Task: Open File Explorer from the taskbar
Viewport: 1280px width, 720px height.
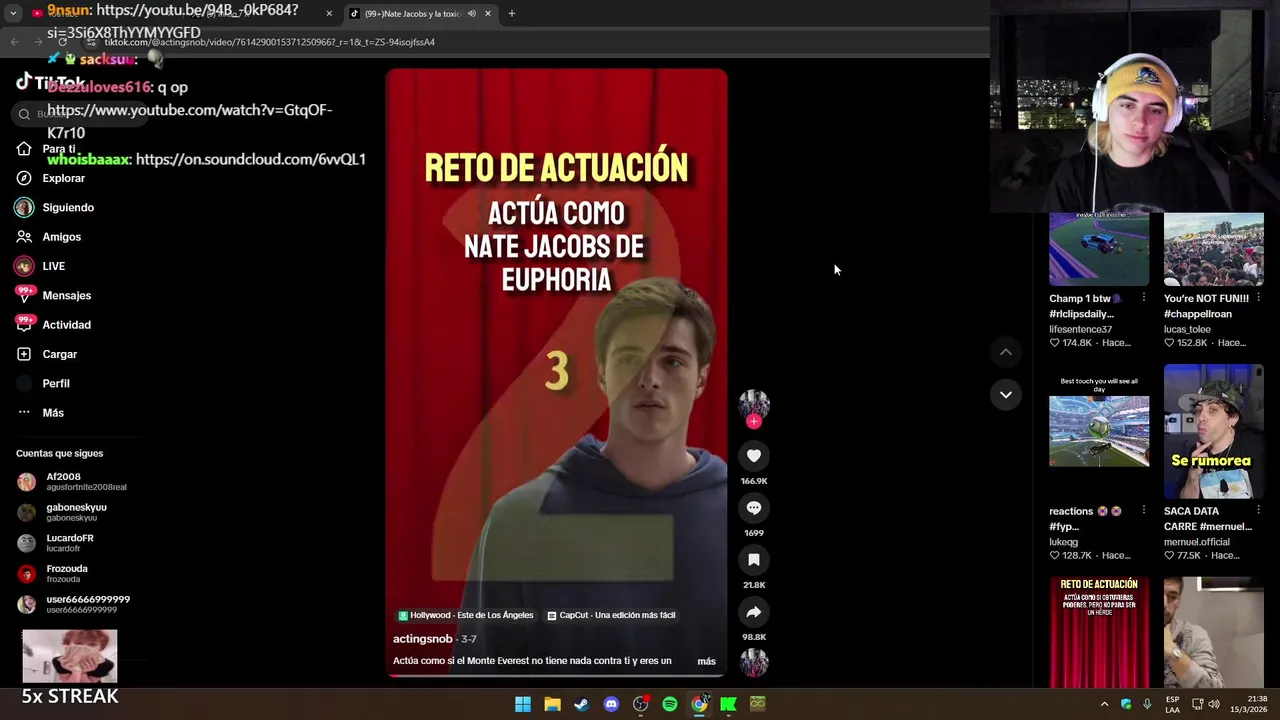Action: click(552, 704)
